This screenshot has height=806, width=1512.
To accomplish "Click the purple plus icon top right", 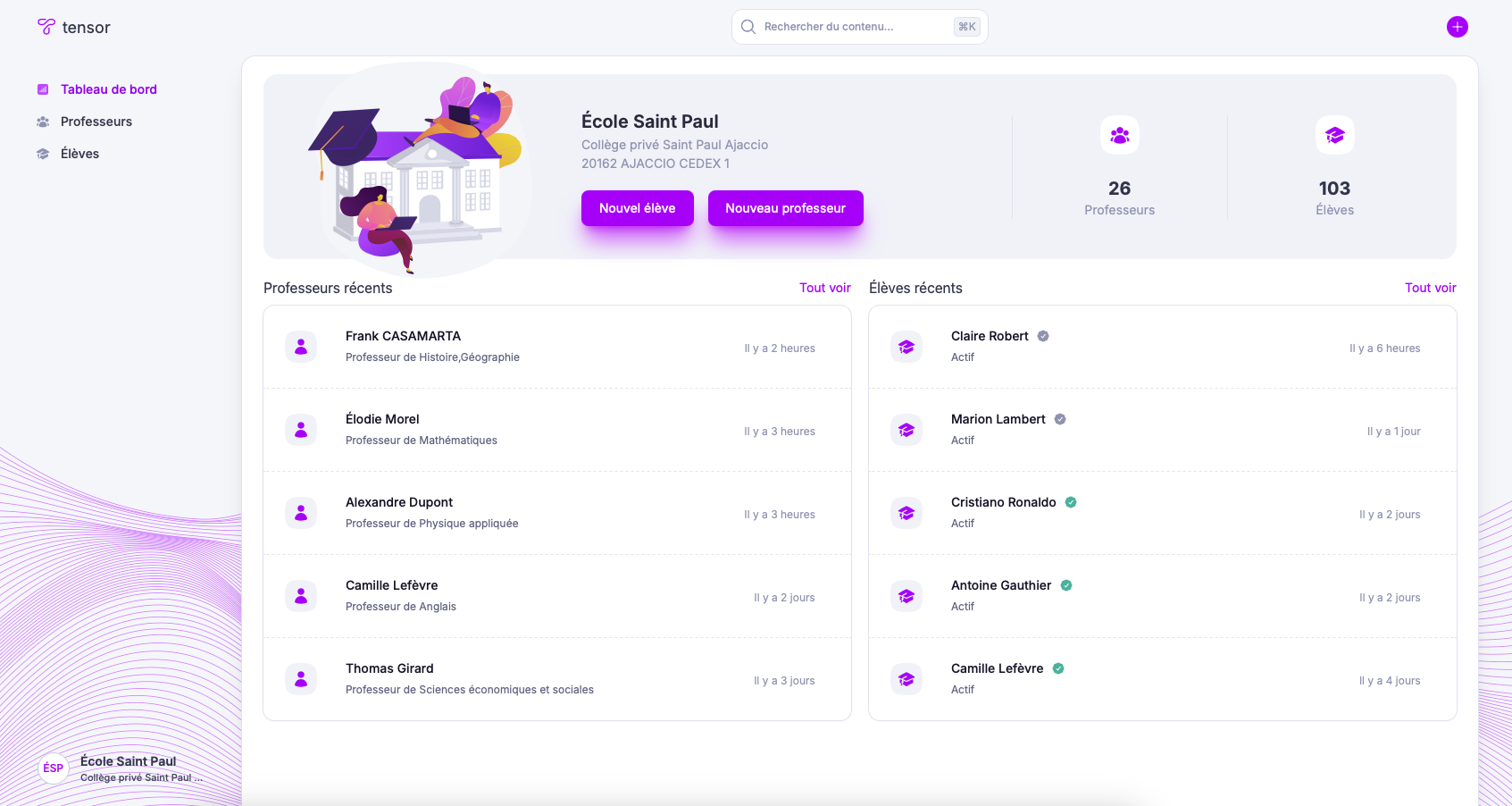I will (1457, 27).
